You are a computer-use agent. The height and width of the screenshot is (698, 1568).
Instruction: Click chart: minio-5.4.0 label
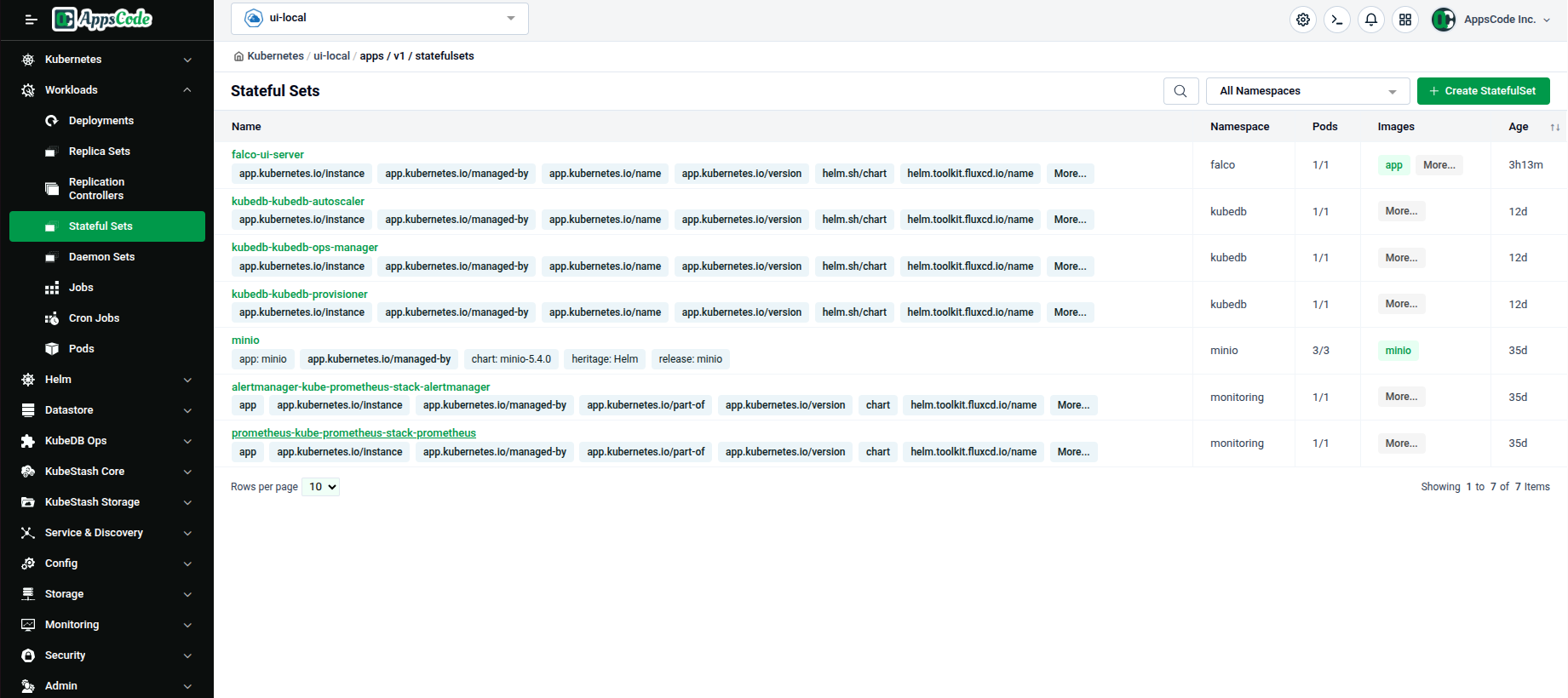[511, 359]
